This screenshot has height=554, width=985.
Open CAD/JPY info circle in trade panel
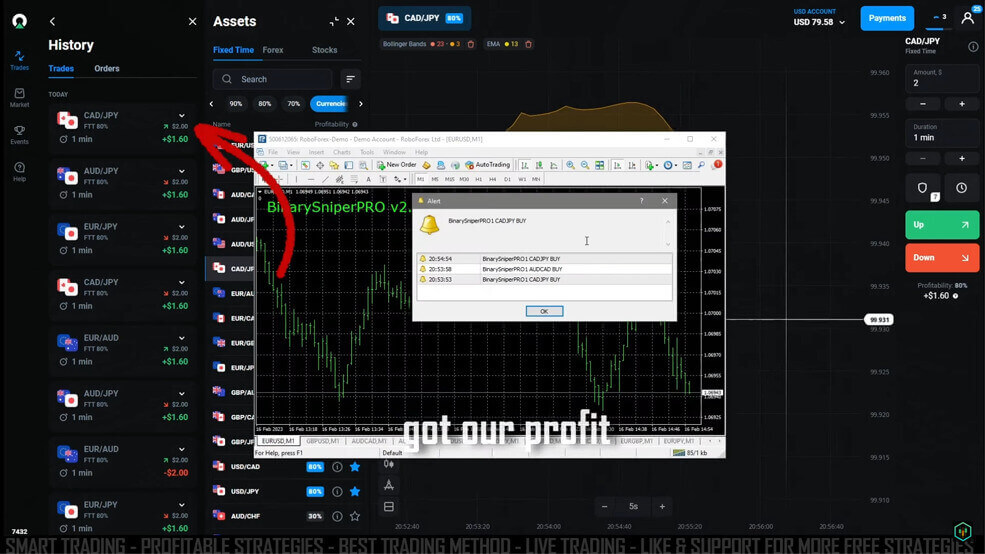[972, 46]
